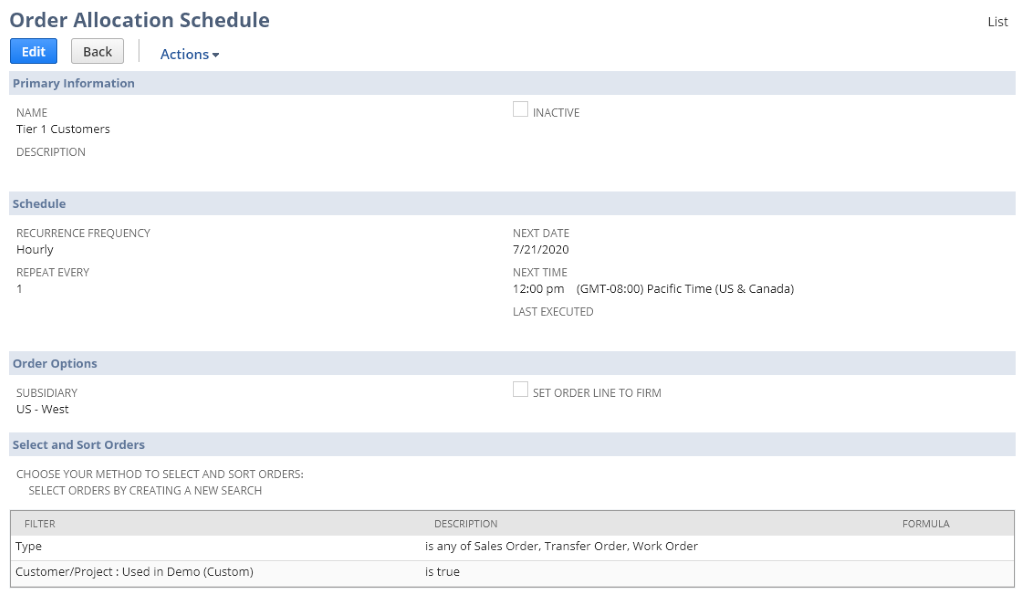Open the Actions dropdown menu

pos(188,54)
